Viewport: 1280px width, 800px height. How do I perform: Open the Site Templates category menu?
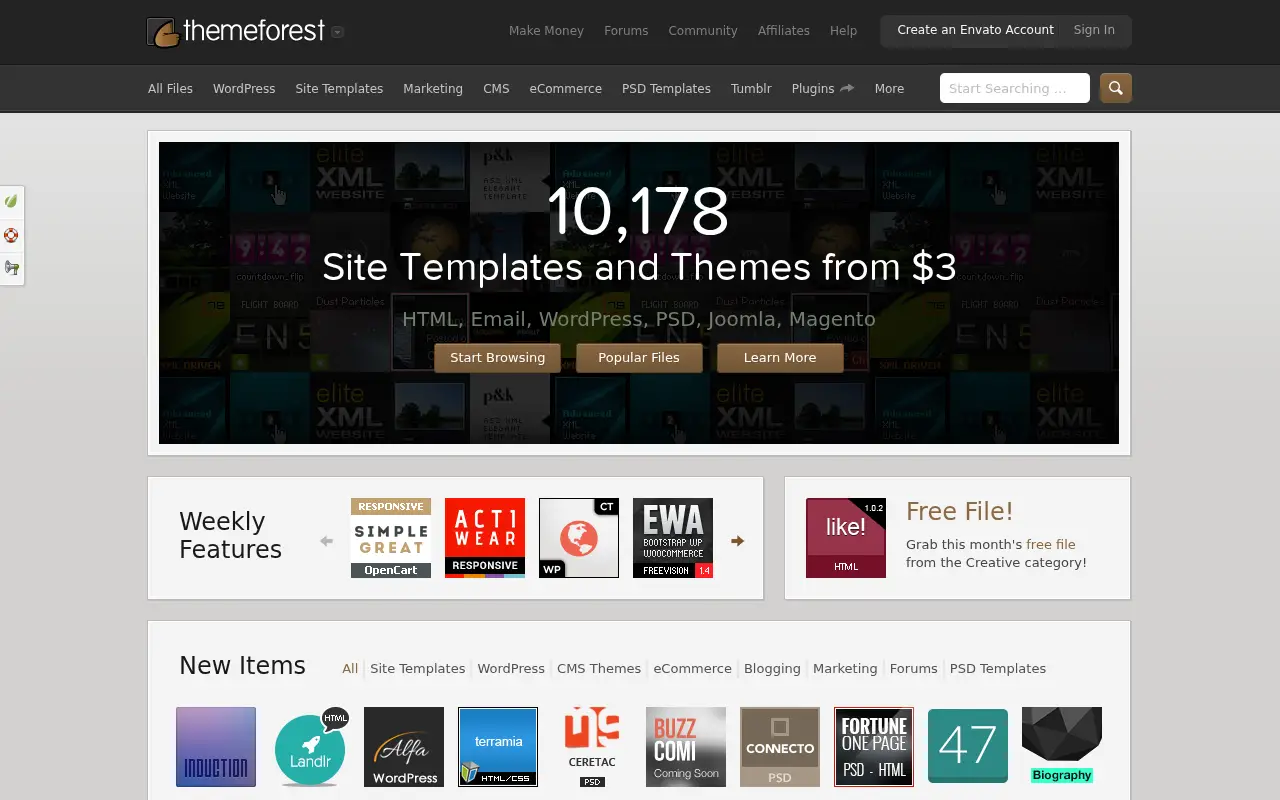point(339,88)
